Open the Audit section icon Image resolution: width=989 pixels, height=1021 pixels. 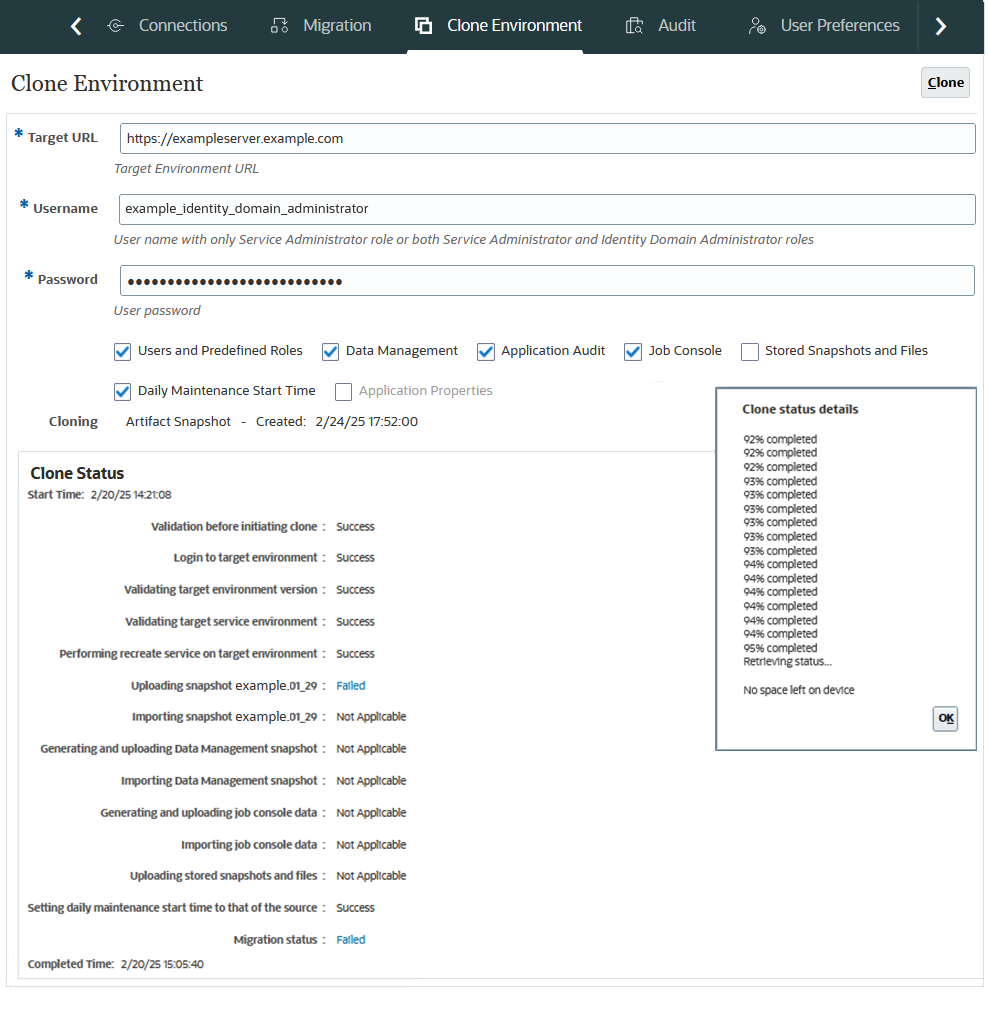coord(633,25)
